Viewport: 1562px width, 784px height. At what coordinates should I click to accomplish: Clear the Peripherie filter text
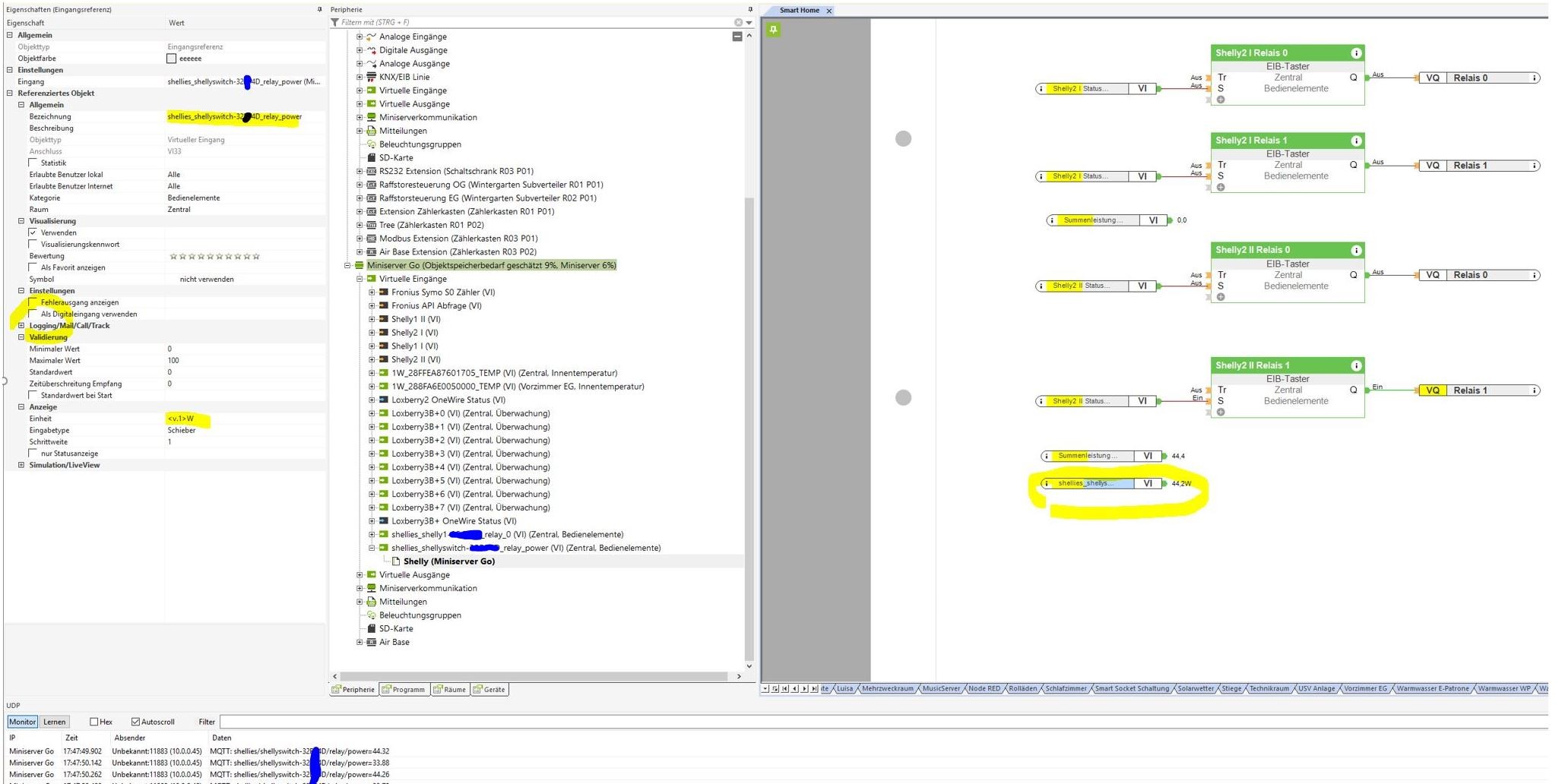coord(738,23)
